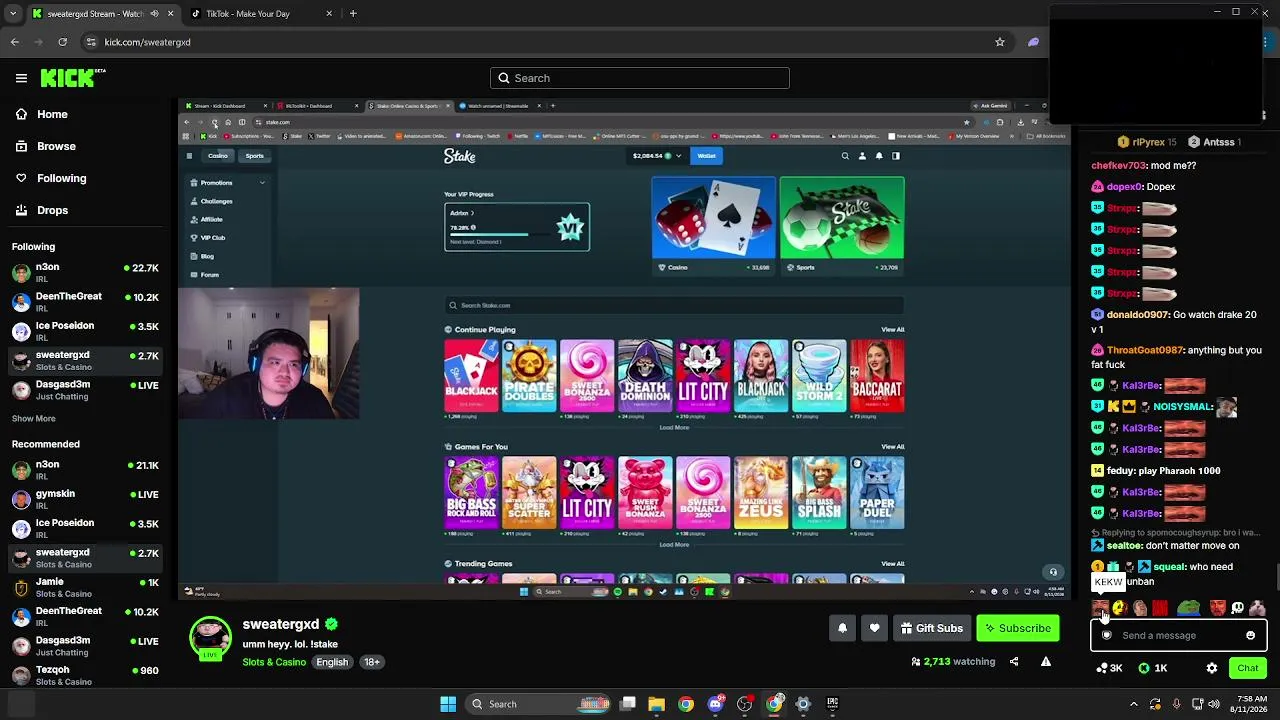
Task: Go back using browser back arrow
Action: click(x=15, y=42)
